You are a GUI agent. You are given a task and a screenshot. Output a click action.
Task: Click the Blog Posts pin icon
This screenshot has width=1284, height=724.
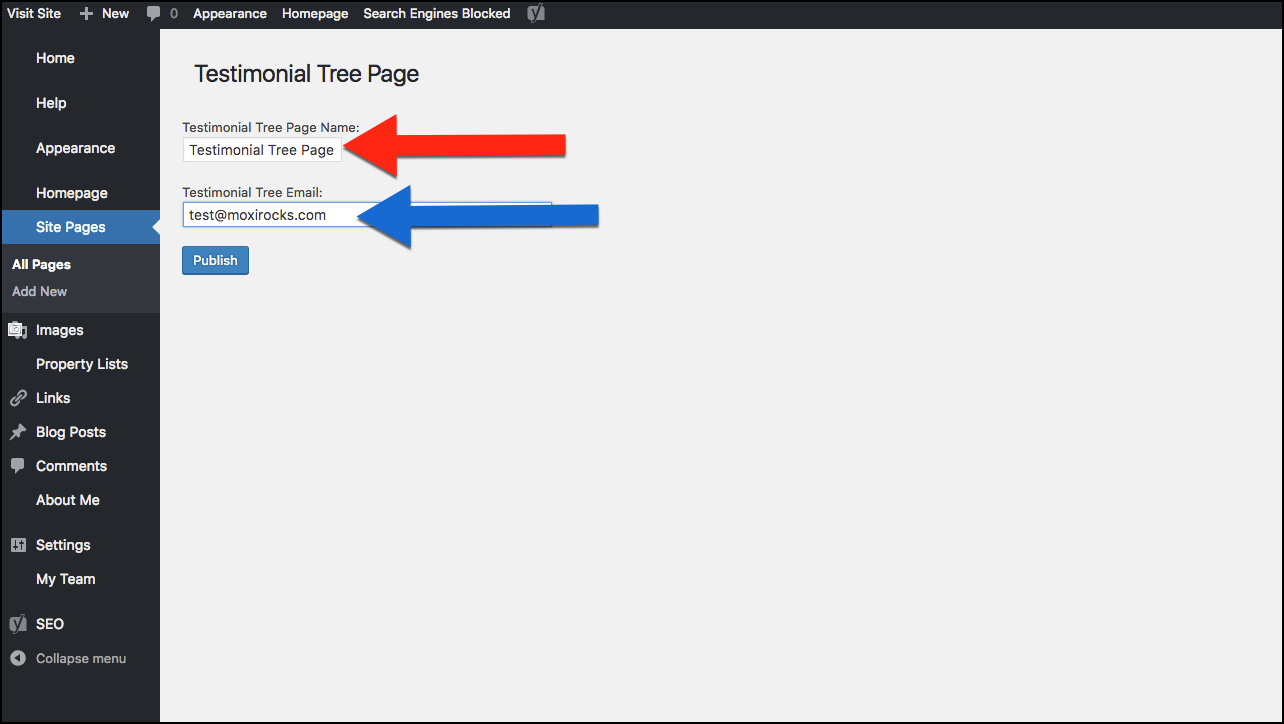coord(18,432)
